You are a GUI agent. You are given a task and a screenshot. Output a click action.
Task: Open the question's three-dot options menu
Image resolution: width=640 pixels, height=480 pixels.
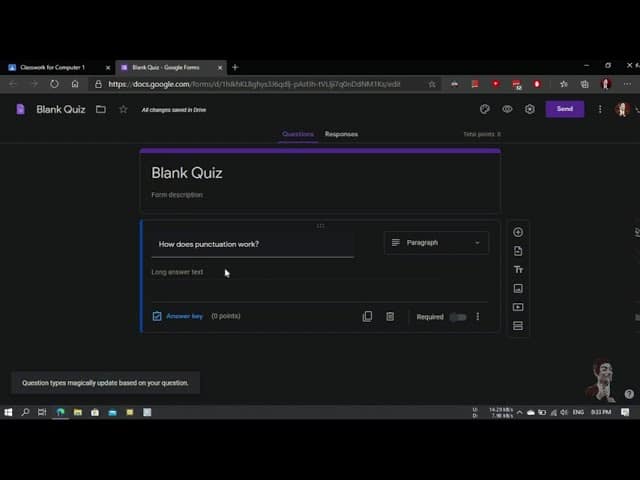478,317
